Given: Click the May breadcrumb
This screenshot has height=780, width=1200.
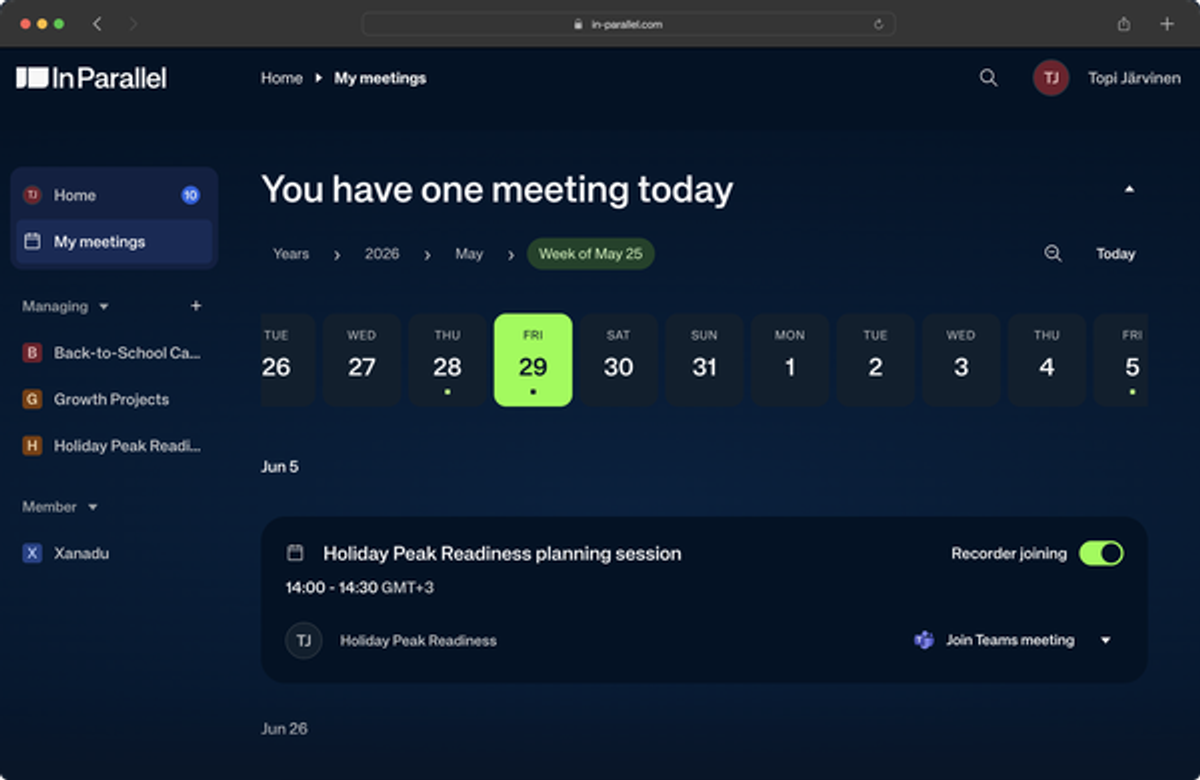Looking at the screenshot, I should 469,254.
